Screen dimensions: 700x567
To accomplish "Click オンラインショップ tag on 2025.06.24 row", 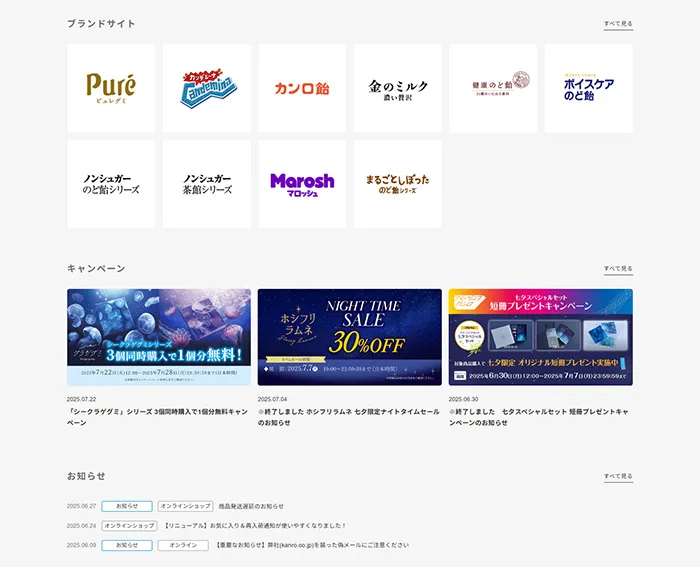I will pyautogui.click(x=129, y=525).
